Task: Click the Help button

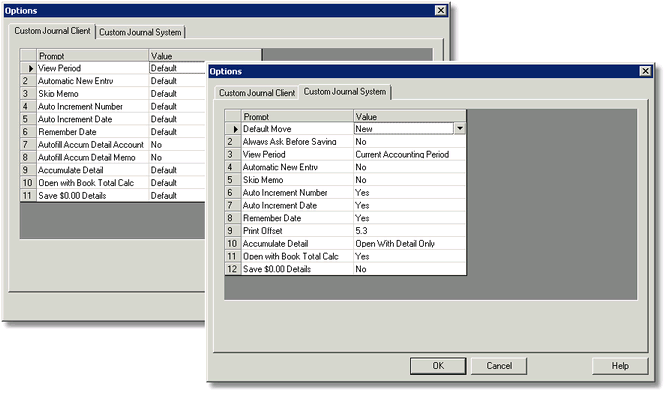Action: [620, 366]
